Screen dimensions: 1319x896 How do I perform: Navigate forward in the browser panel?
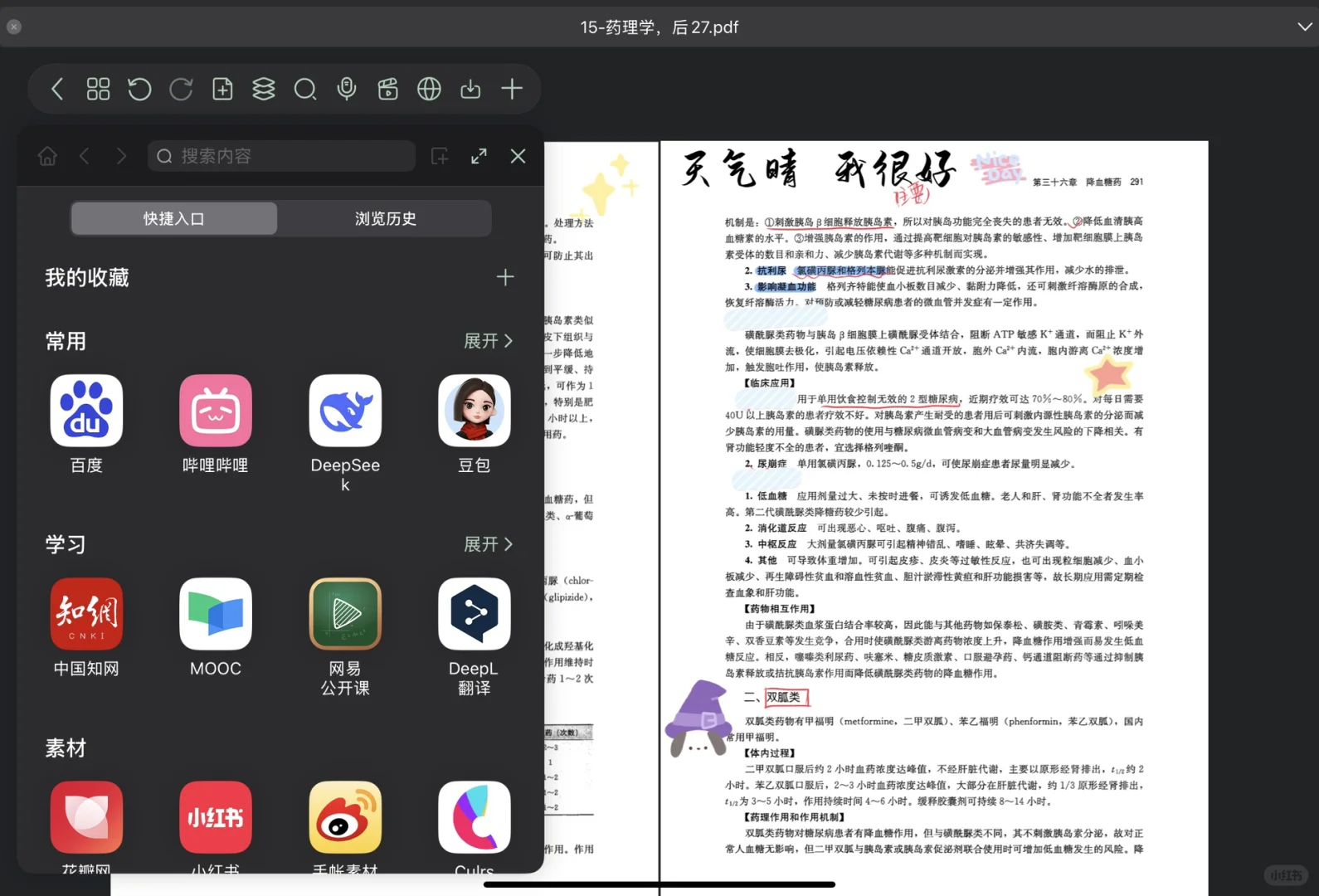(121, 156)
